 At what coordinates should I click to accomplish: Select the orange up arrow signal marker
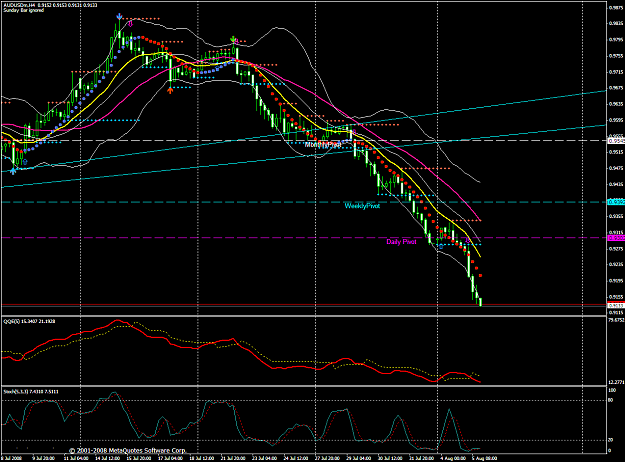pos(170,90)
